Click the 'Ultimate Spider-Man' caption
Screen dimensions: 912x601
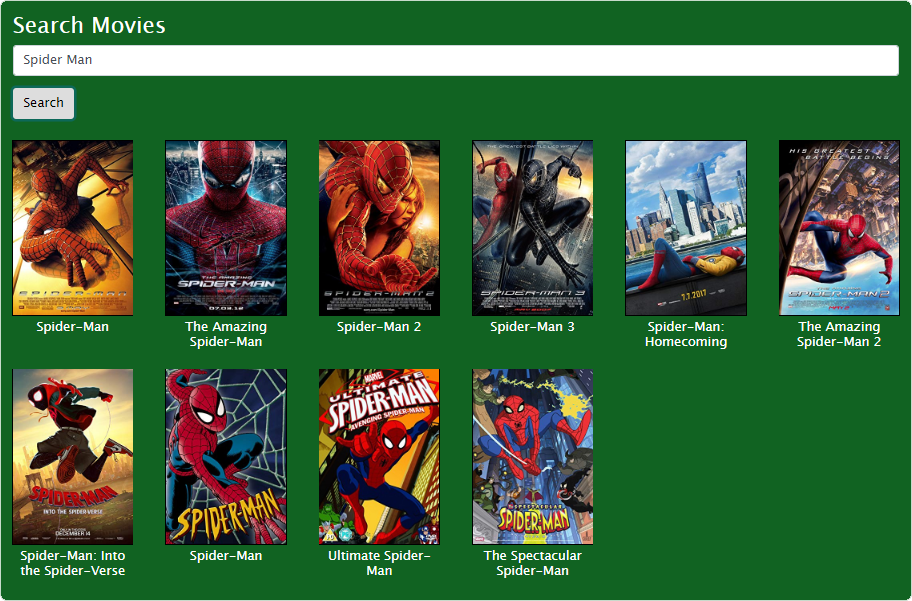pyautogui.click(x=379, y=563)
